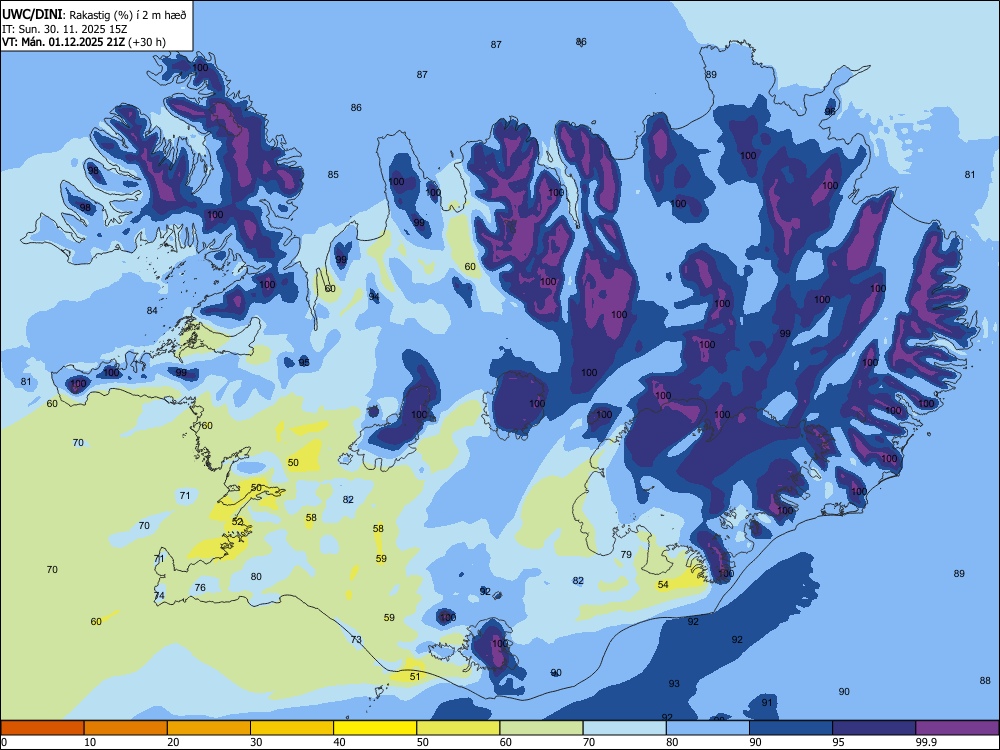Image resolution: width=1000 pixels, height=750 pixels.
Task: Click the 'UWC/DINI' model title text
Action: pyautogui.click(x=32, y=15)
